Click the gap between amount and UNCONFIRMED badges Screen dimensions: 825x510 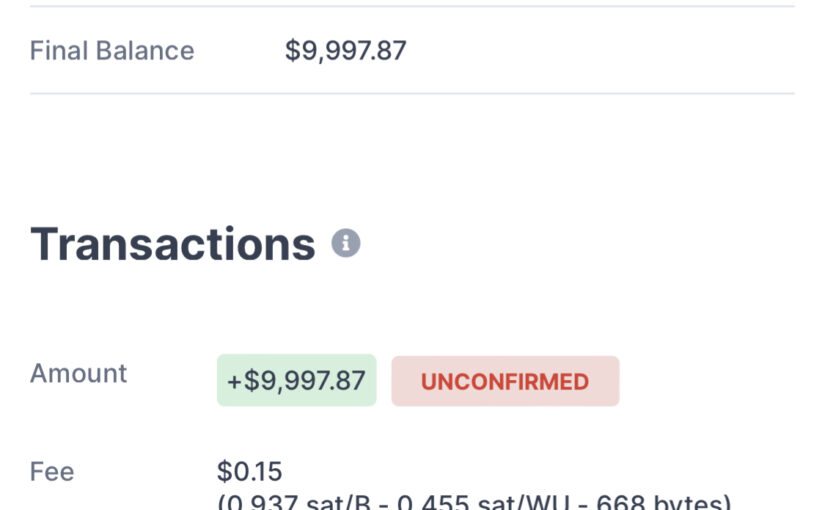pos(384,381)
